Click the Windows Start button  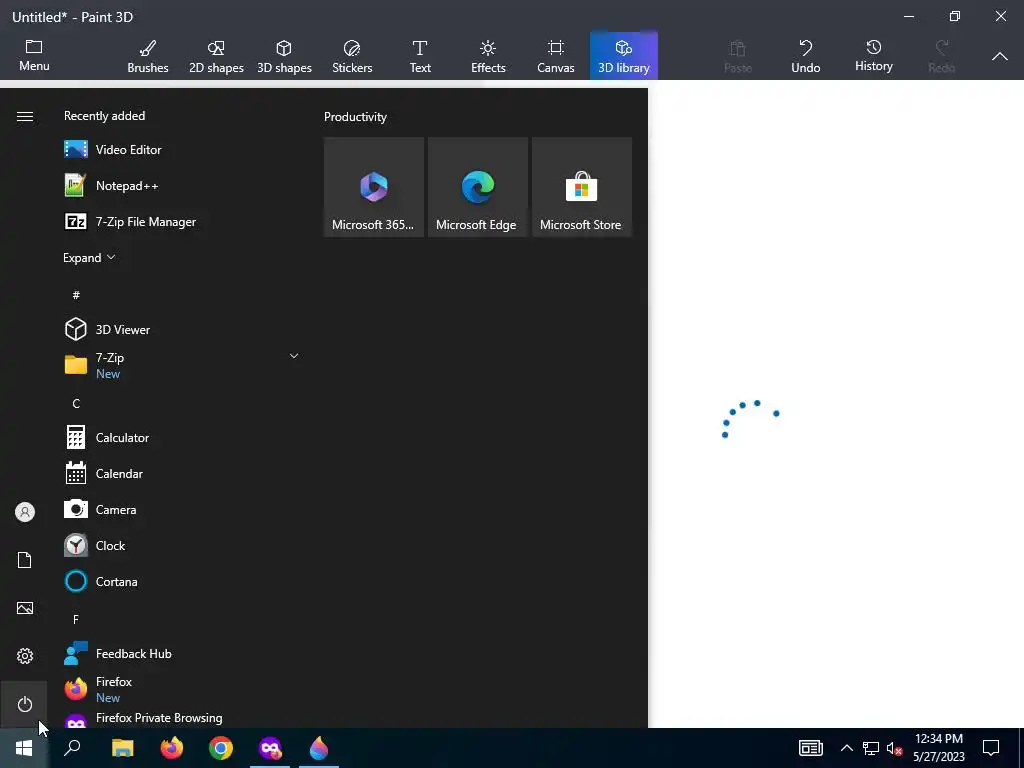tap(24, 748)
